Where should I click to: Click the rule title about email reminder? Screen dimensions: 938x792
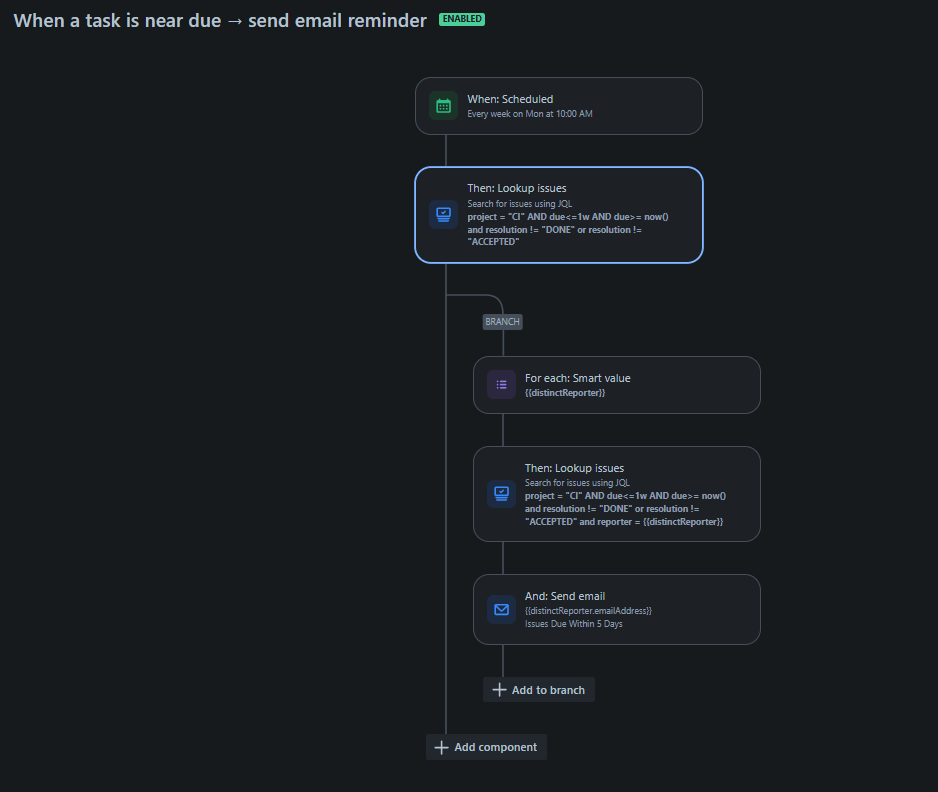coord(220,20)
